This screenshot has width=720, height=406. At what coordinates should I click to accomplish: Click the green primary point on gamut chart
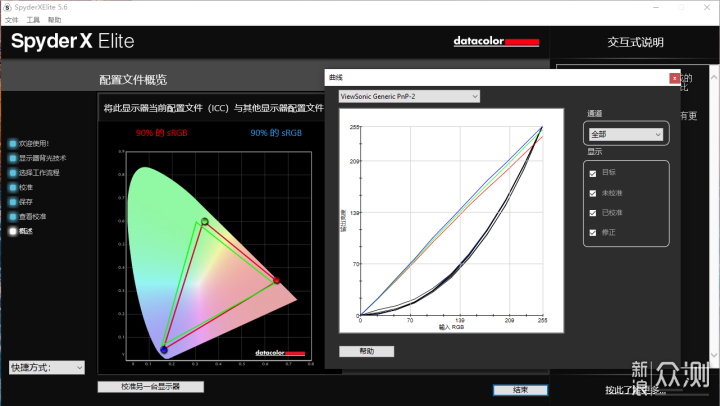pyautogui.click(x=205, y=222)
